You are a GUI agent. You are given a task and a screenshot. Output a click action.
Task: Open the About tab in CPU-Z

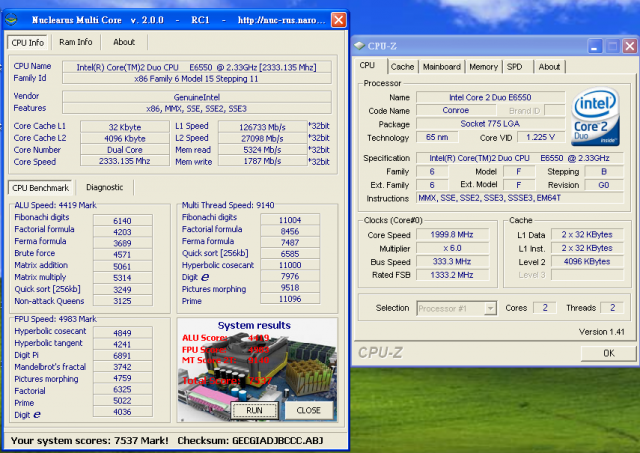point(549,67)
